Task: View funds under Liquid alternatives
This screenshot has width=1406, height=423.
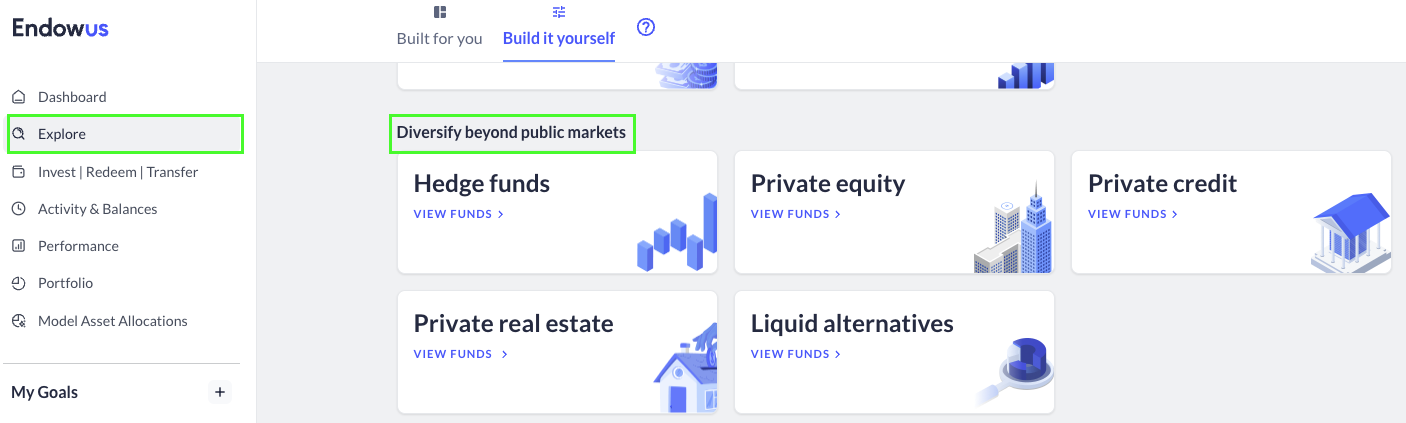Action: (795, 354)
